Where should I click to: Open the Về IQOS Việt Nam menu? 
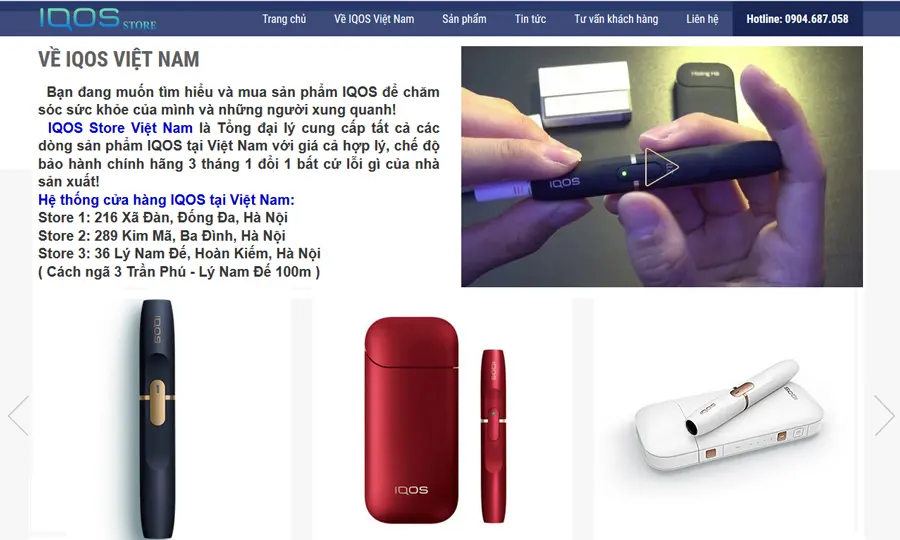tap(374, 19)
